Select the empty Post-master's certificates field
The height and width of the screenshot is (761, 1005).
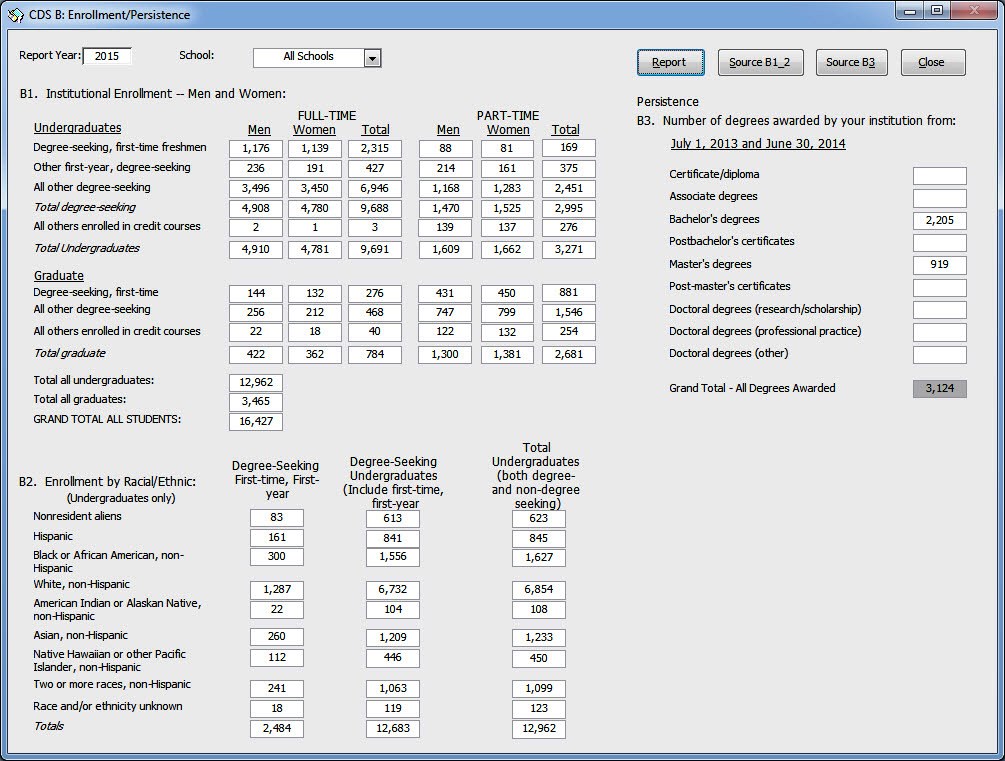tap(940, 287)
